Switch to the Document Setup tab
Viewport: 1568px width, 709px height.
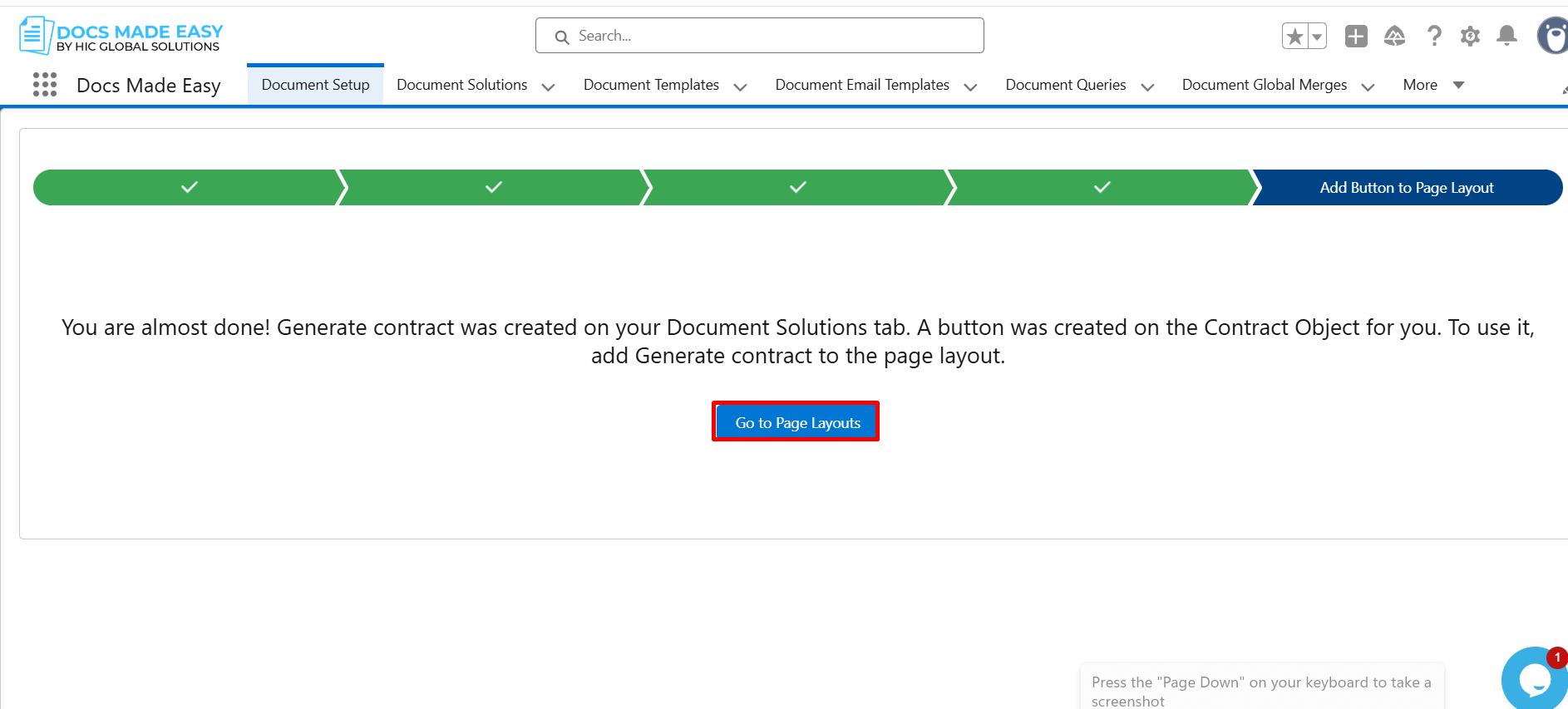pyautogui.click(x=315, y=85)
